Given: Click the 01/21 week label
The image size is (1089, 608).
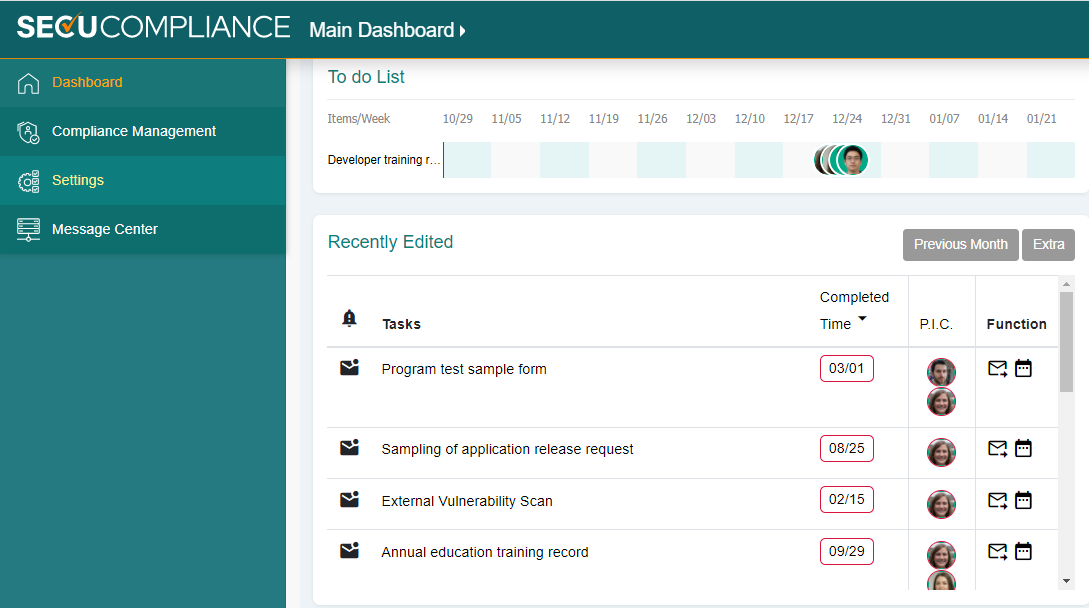Looking at the screenshot, I should (x=1041, y=119).
